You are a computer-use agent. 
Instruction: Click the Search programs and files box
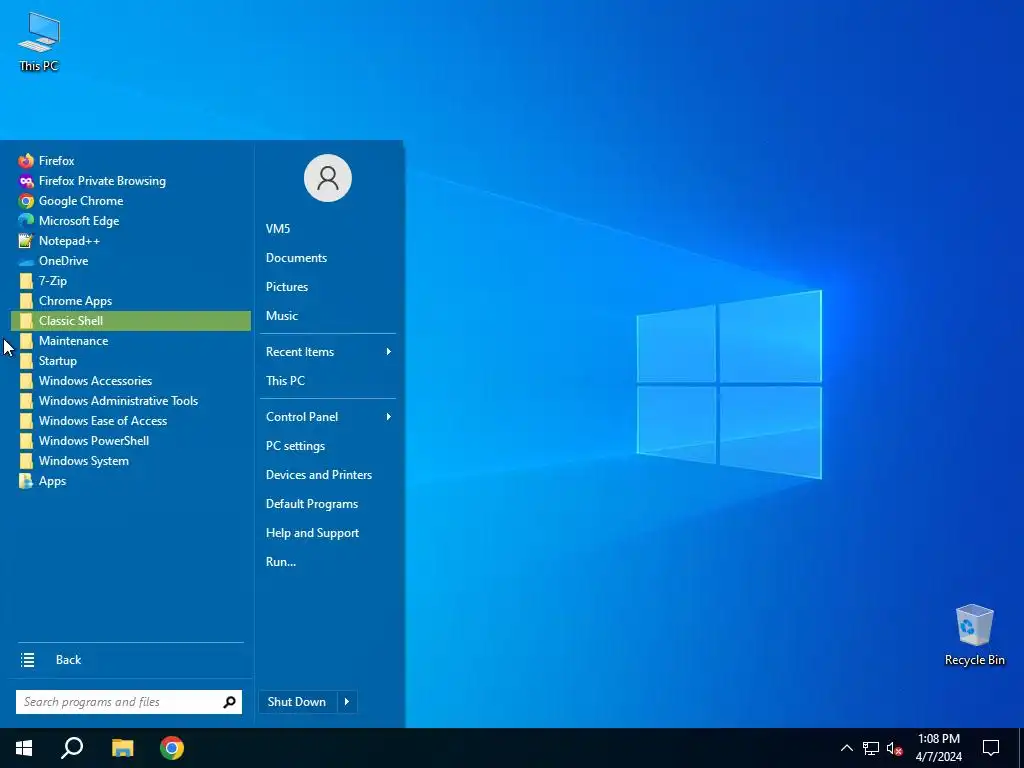pos(129,702)
